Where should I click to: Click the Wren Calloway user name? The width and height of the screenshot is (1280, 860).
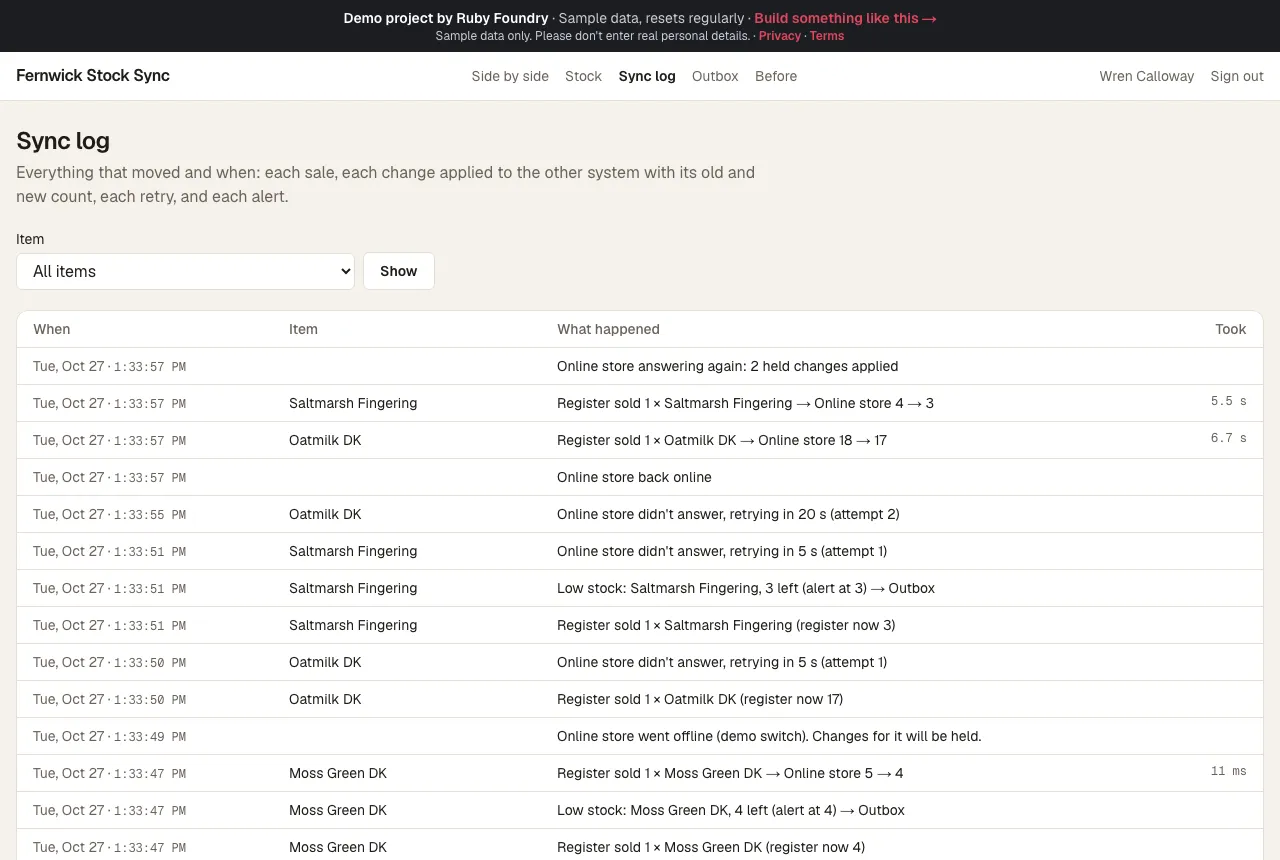pos(1147,76)
